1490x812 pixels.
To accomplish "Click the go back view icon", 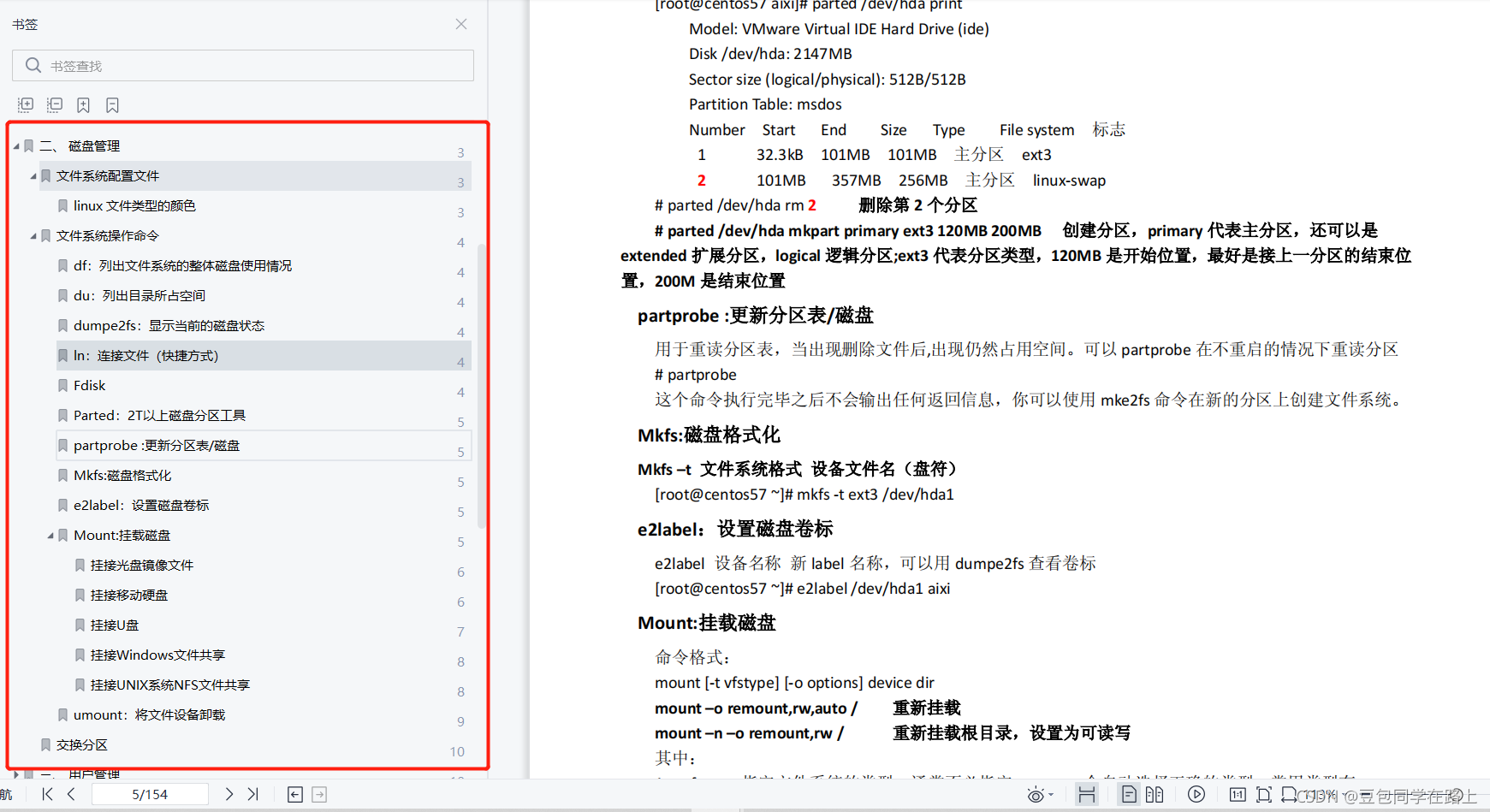I will click(x=295, y=795).
